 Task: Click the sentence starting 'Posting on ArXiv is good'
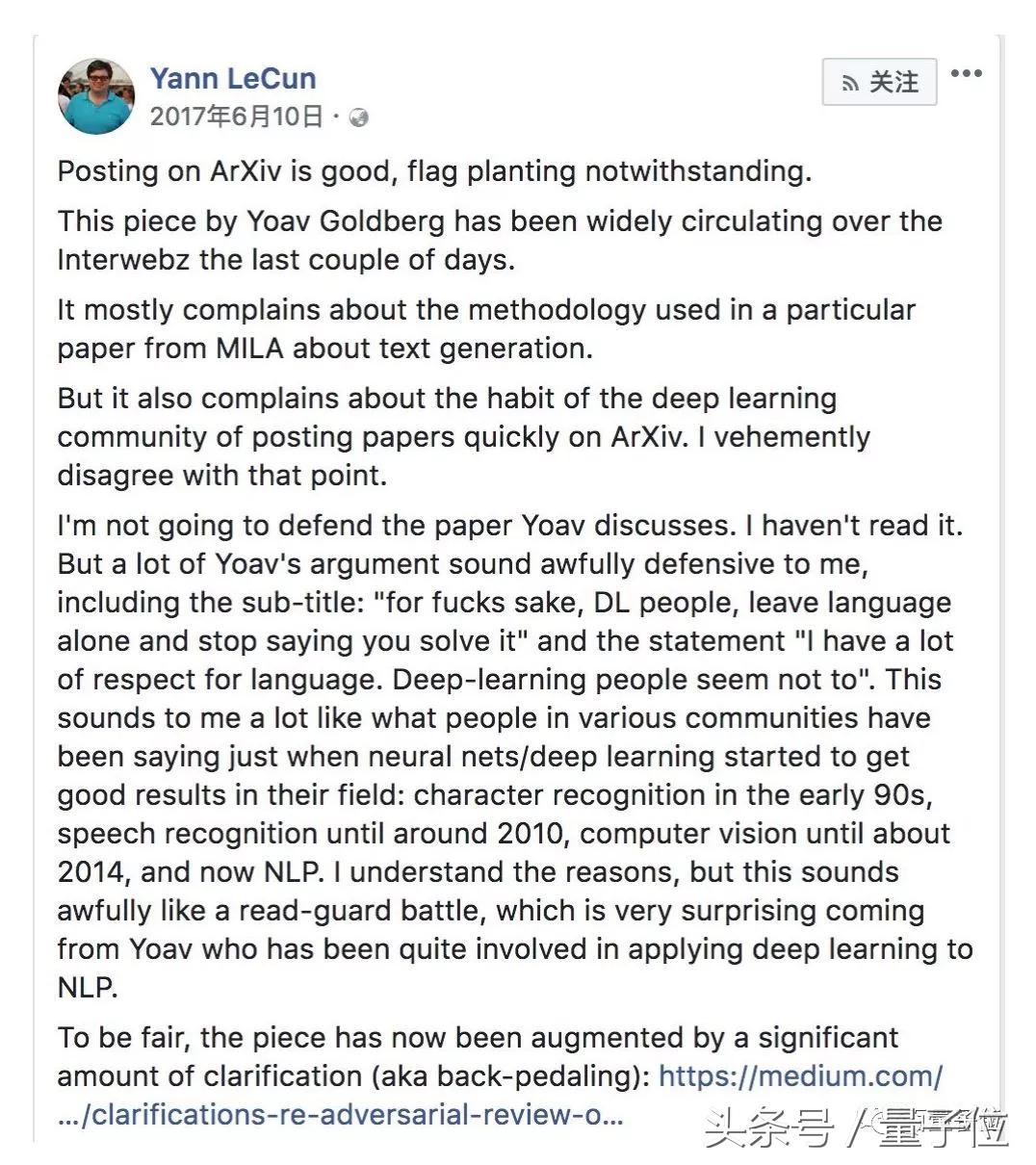pyautogui.click(x=434, y=171)
